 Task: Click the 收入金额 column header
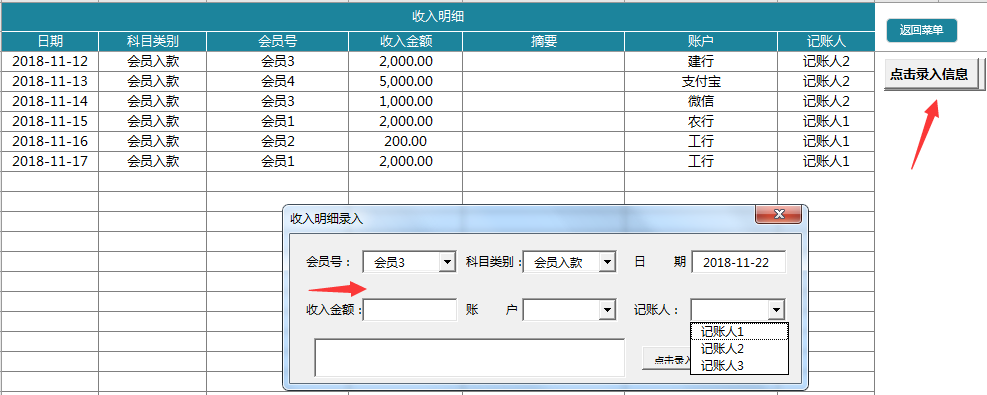406,42
